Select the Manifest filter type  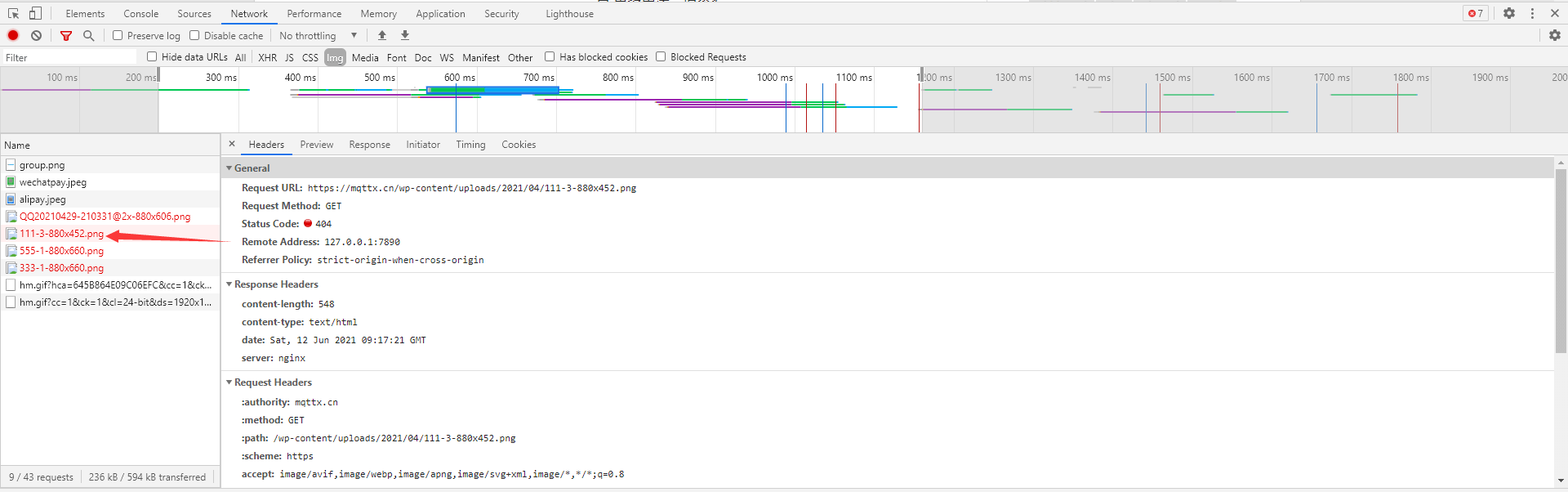coord(481,57)
